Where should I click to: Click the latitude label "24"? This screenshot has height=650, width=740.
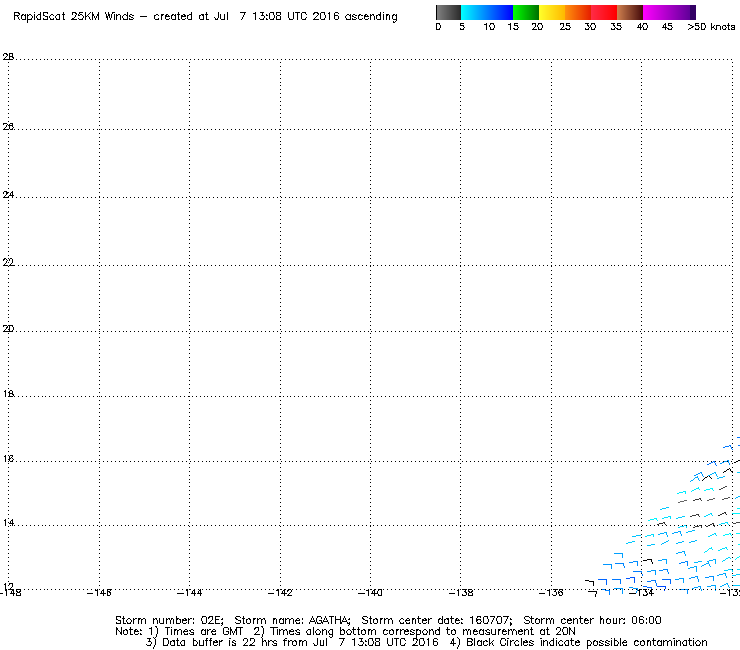tap(8, 194)
